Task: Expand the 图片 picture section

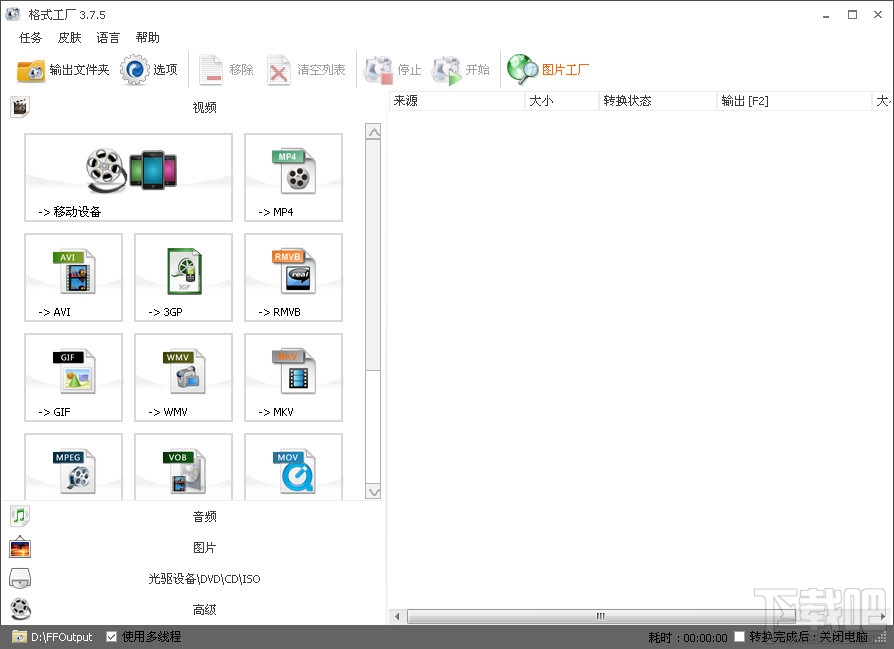Action: pyautogui.click(x=193, y=547)
